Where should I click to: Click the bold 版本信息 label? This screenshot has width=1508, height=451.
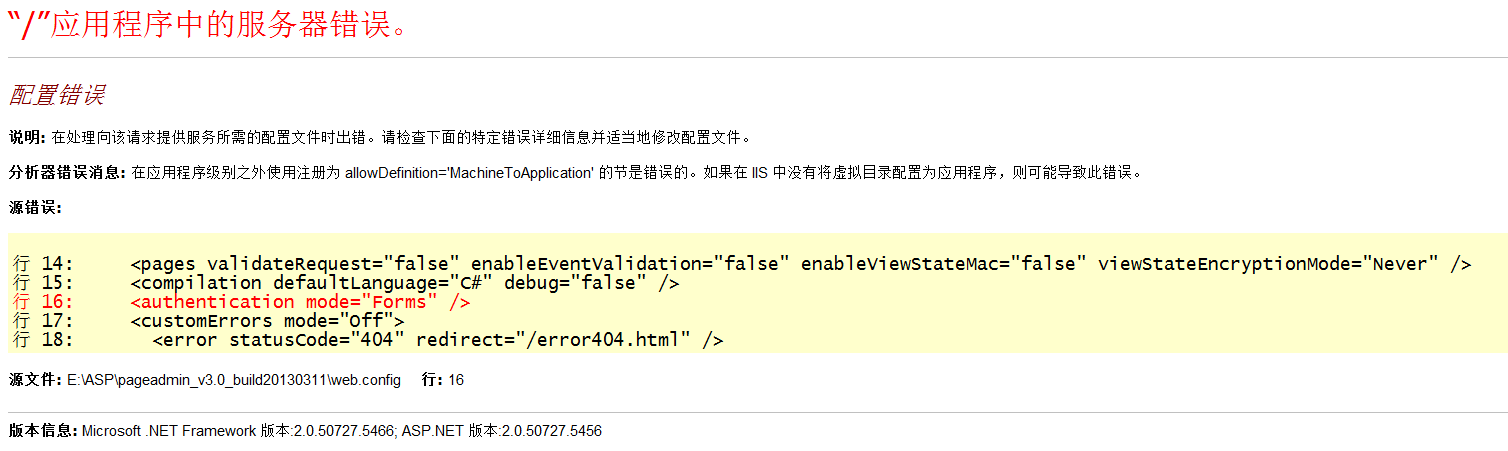pos(43,430)
